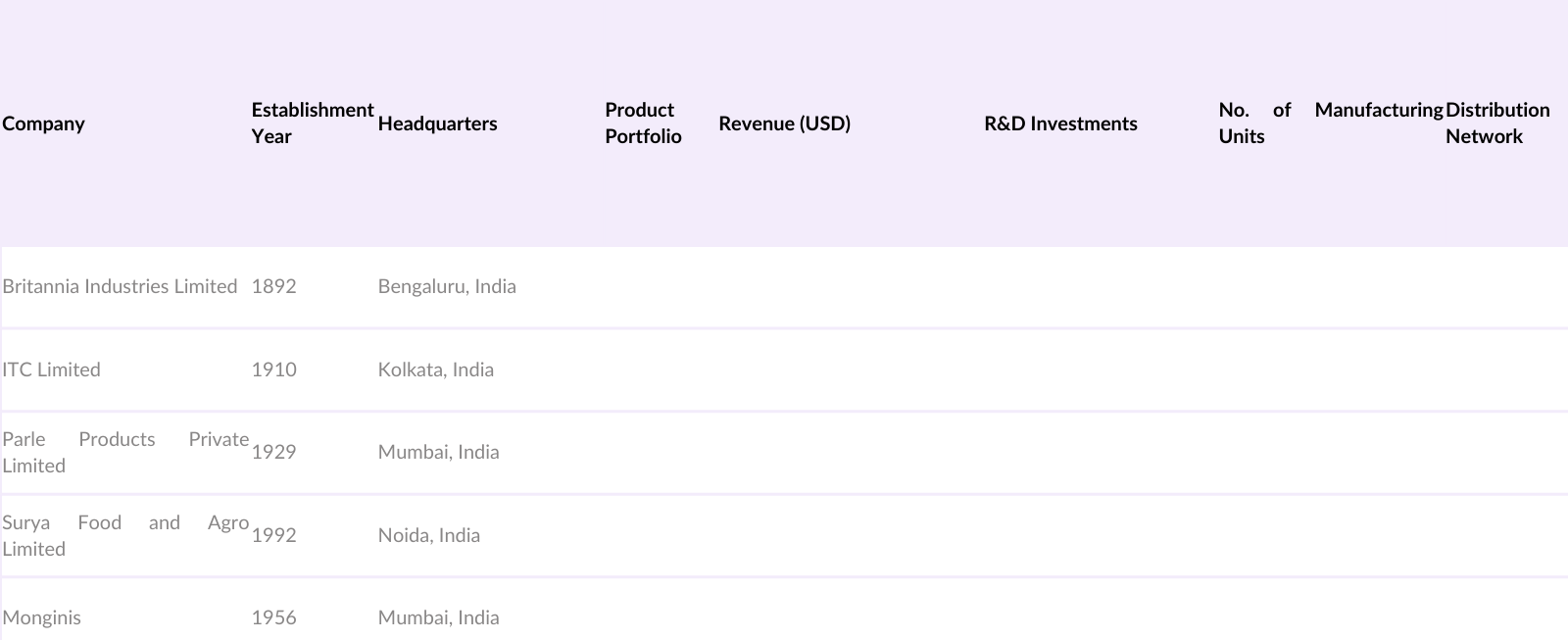Click the Parle Products Private Limited cell
Screen dimensions: 1568x640
coord(124,452)
